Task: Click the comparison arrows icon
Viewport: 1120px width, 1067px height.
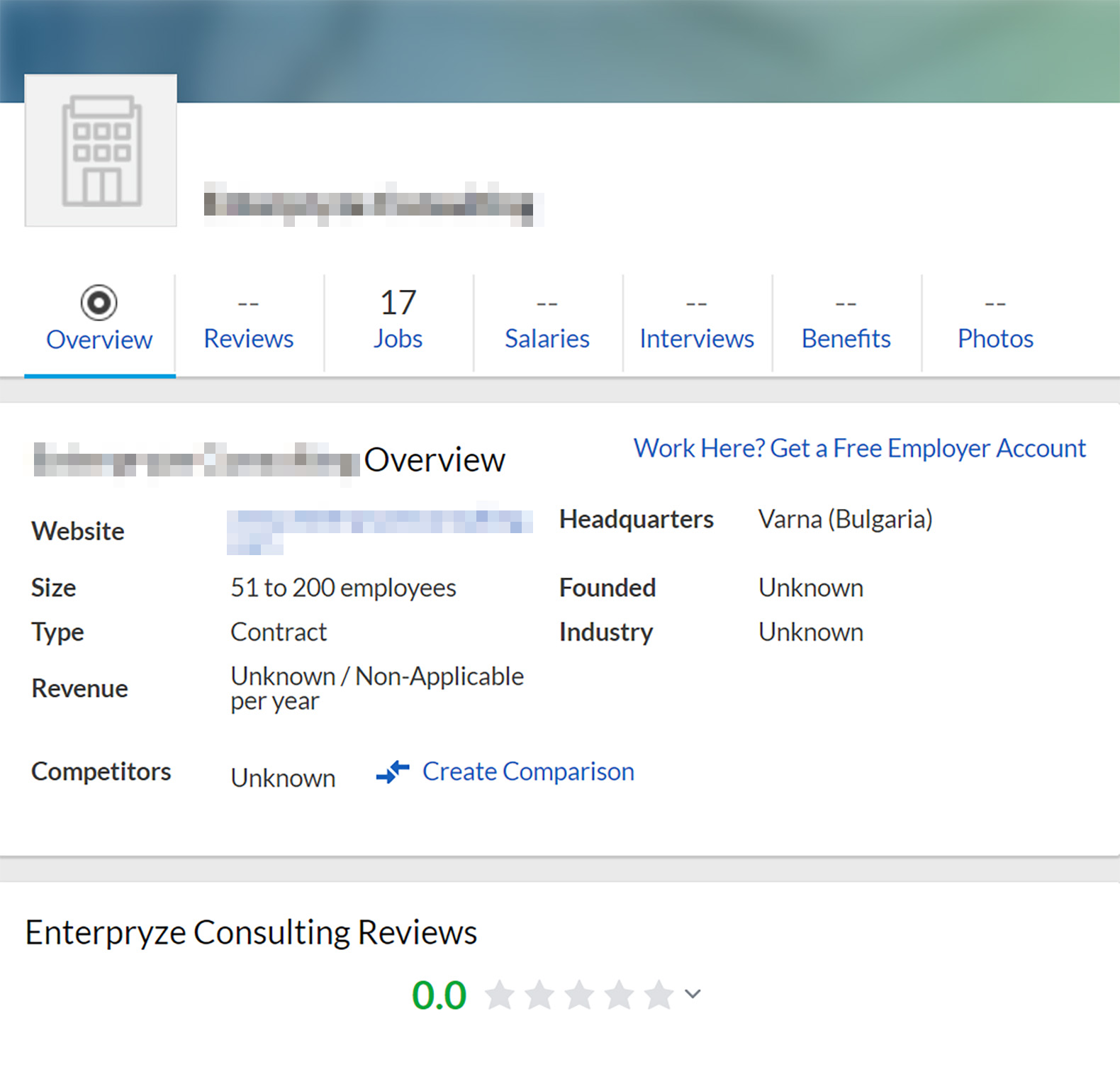Action: click(393, 771)
